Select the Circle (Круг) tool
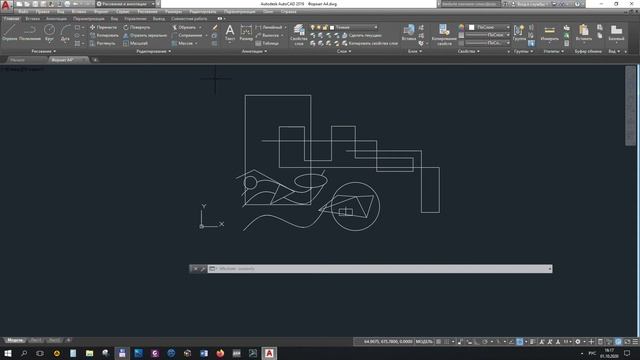This screenshot has width=640, height=360. (x=49, y=33)
